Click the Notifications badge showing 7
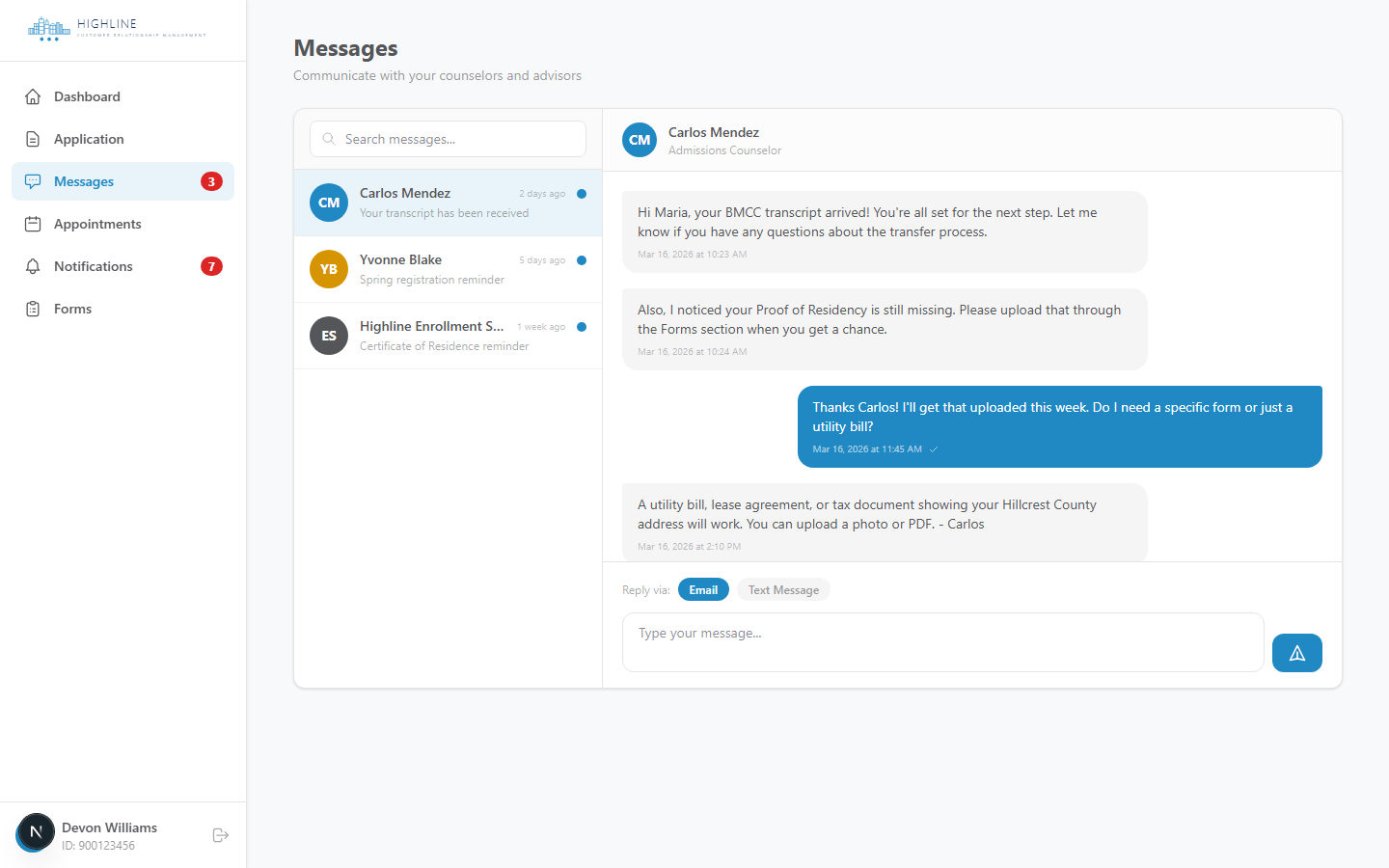Image resolution: width=1389 pixels, height=868 pixels. pyautogui.click(x=211, y=266)
